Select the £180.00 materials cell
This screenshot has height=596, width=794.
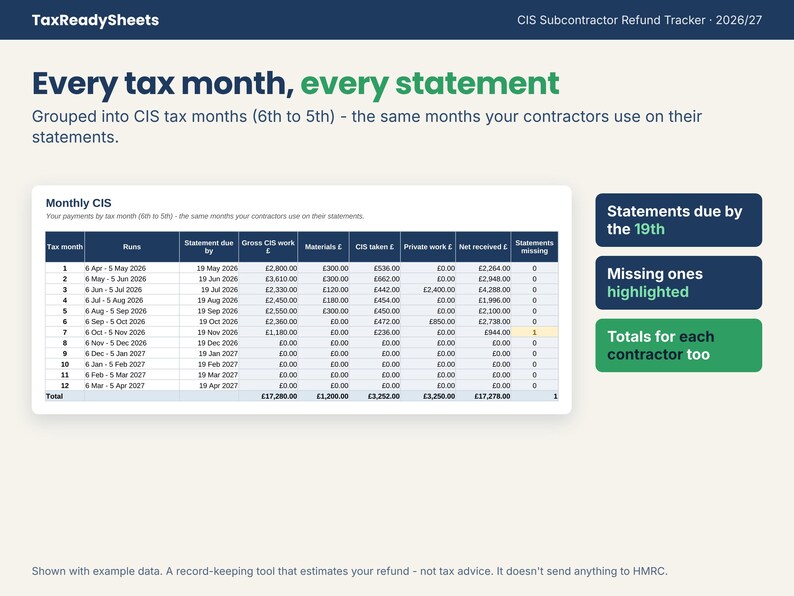pos(323,300)
